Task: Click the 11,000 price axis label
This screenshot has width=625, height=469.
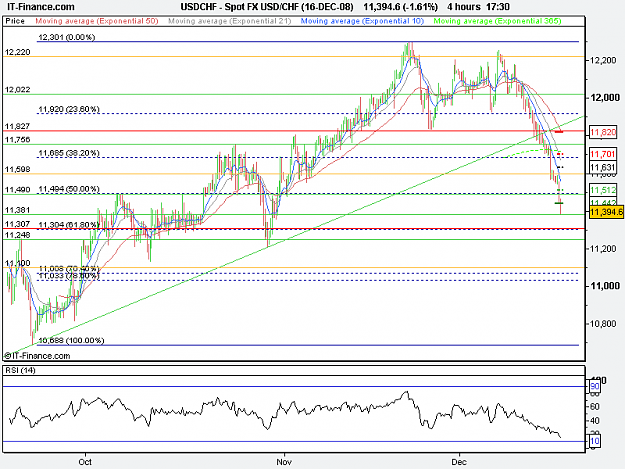Action: click(x=605, y=286)
